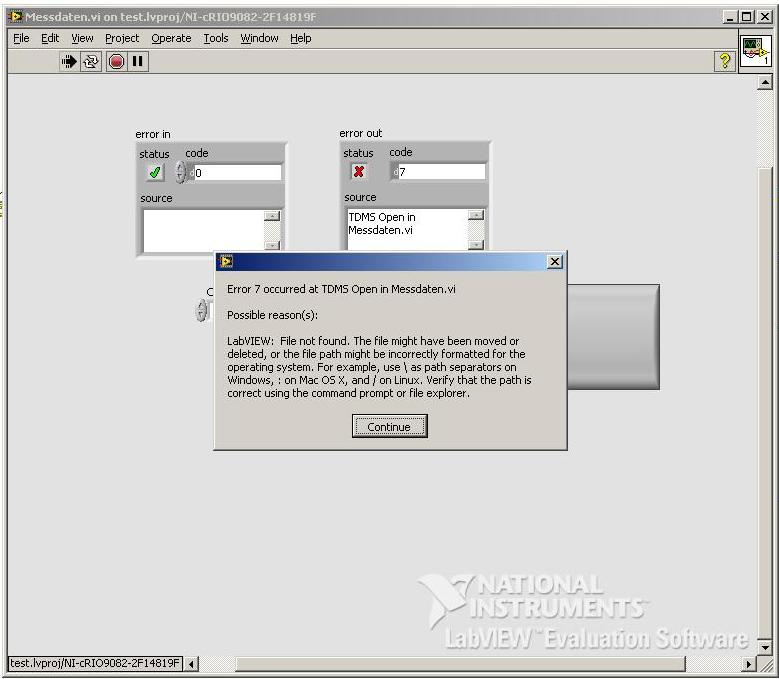The height and width of the screenshot is (679, 779).
Task: Open the Operate menu
Action: (171, 38)
